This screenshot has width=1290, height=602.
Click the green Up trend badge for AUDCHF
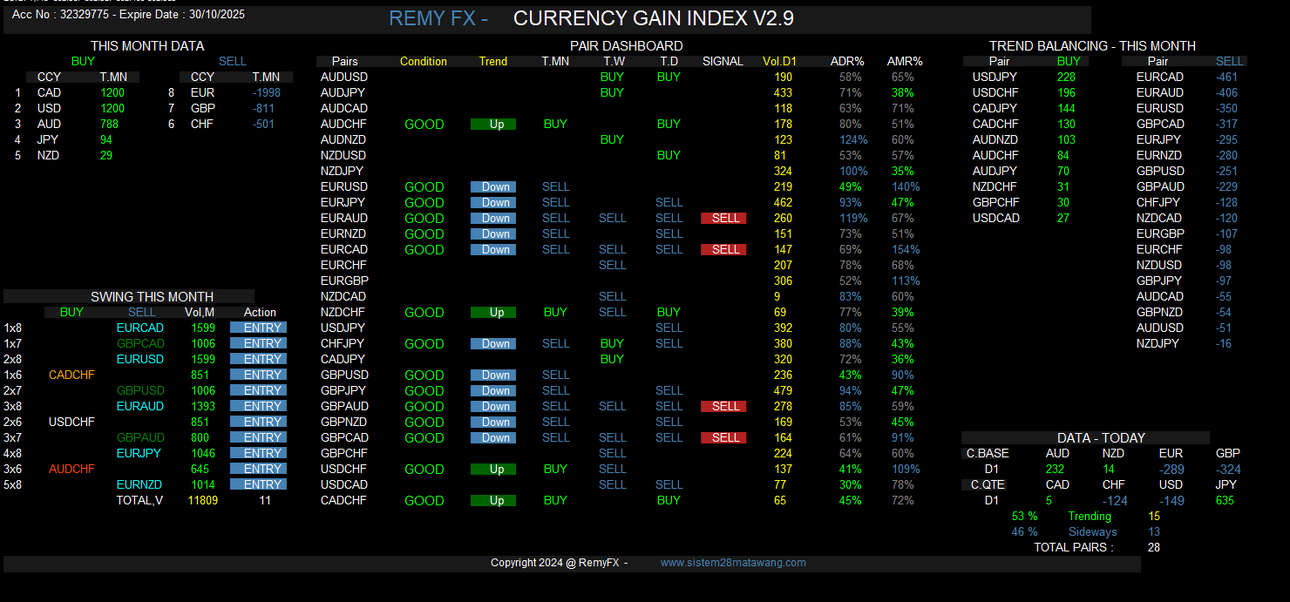[493, 124]
